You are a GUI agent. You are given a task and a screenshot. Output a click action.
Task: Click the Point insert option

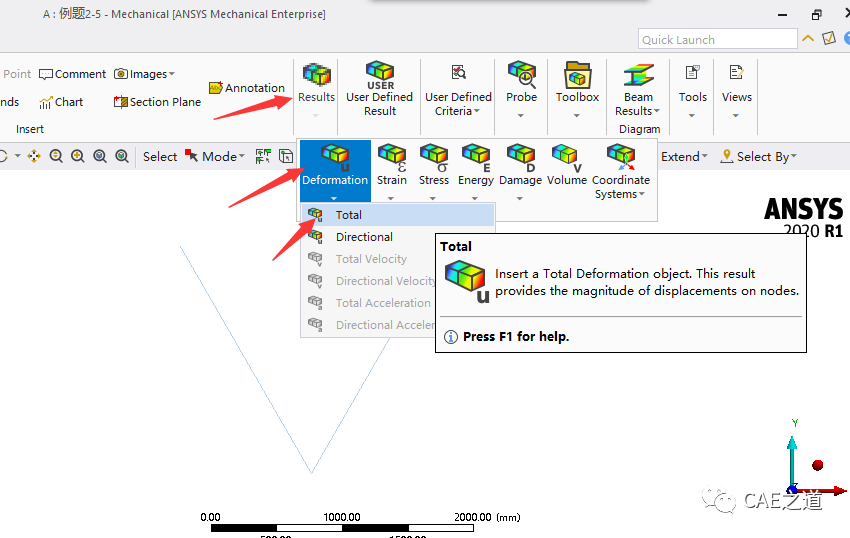[x=17, y=74]
